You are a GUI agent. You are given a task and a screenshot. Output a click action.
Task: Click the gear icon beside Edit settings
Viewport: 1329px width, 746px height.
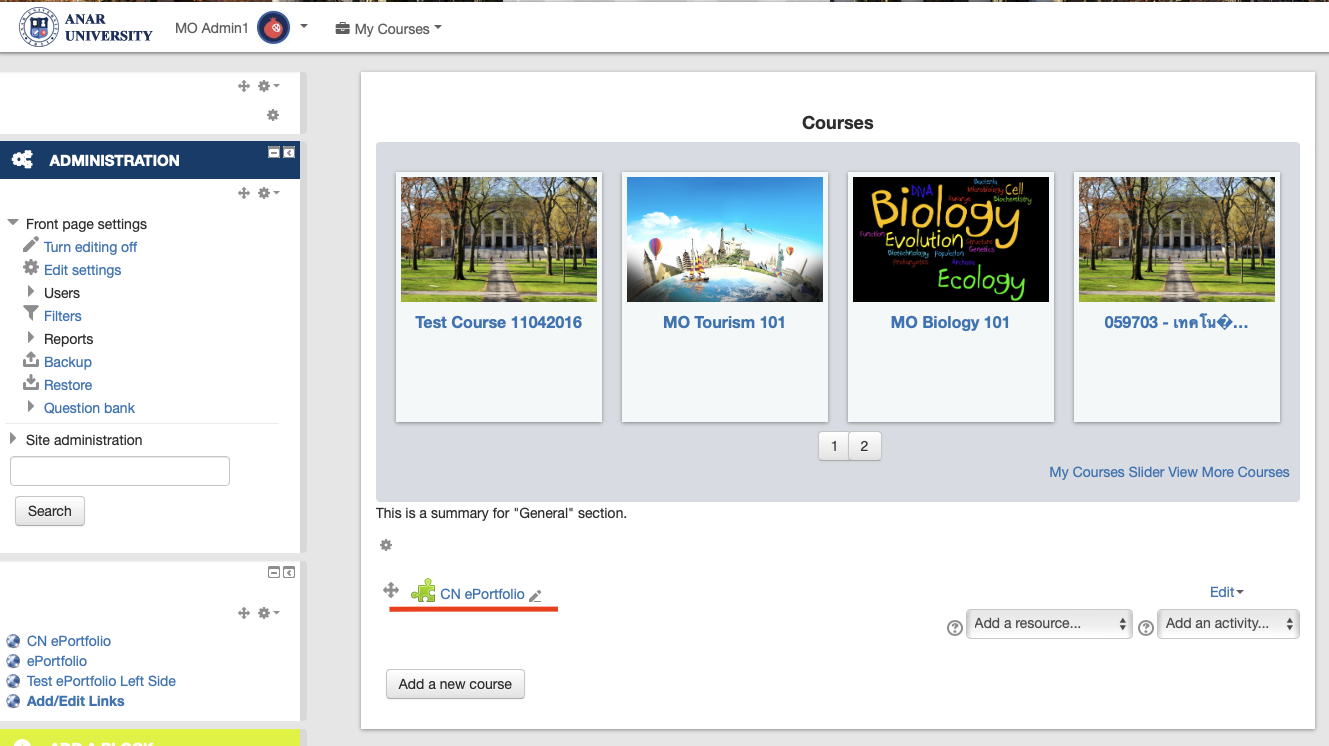coord(31,268)
